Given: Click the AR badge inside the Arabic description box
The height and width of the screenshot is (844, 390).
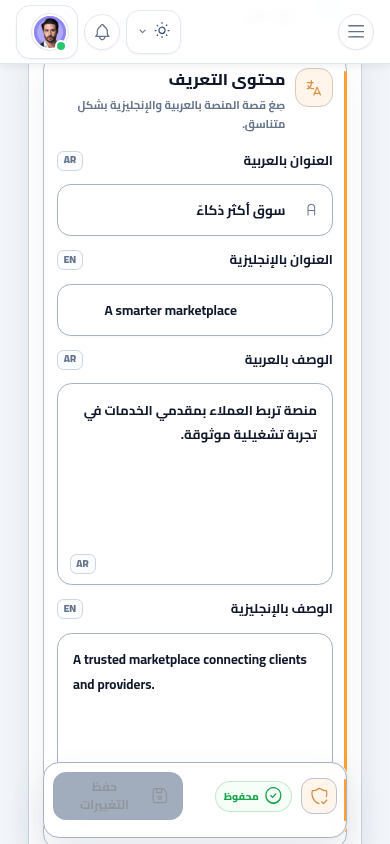Looking at the screenshot, I should point(82,564).
